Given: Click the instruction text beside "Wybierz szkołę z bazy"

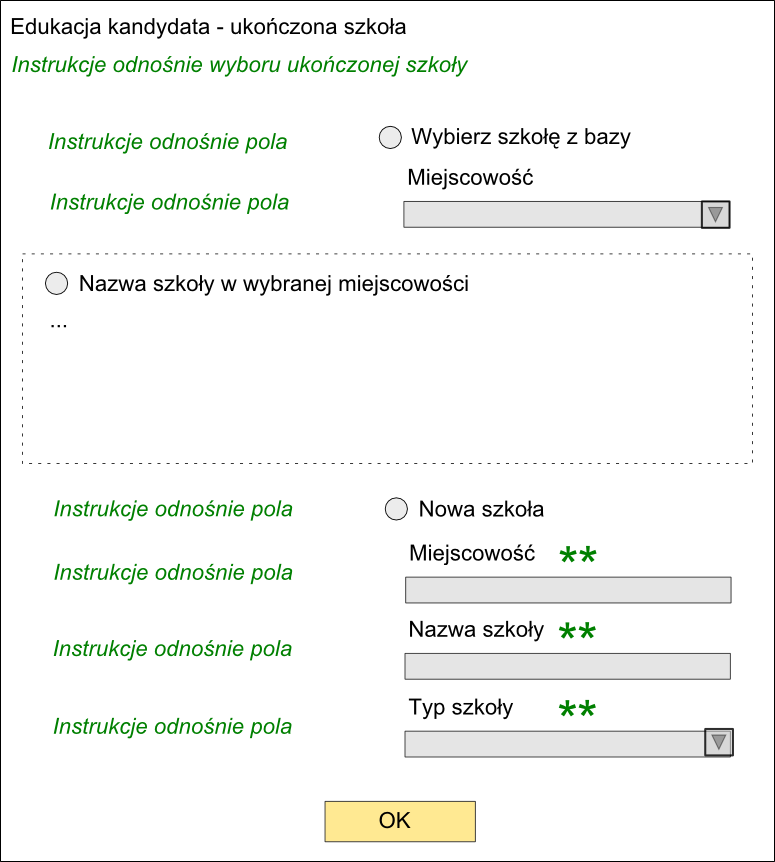Looking at the screenshot, I should tap(168, 142).
